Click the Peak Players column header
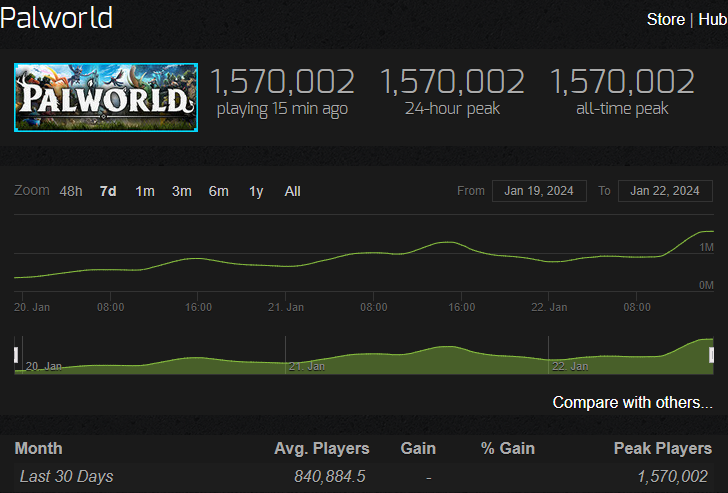 coord(663,448)
